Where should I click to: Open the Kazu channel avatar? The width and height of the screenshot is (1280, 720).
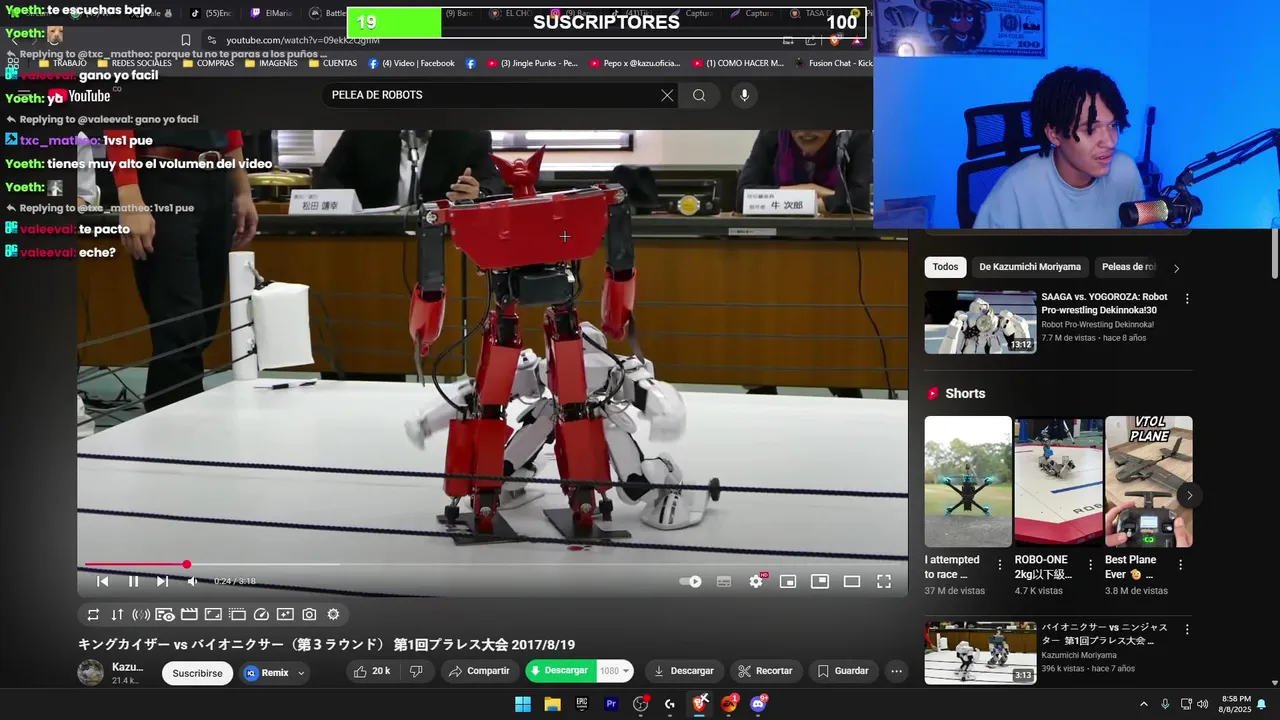pyautogui.click(x=91, y=673)
